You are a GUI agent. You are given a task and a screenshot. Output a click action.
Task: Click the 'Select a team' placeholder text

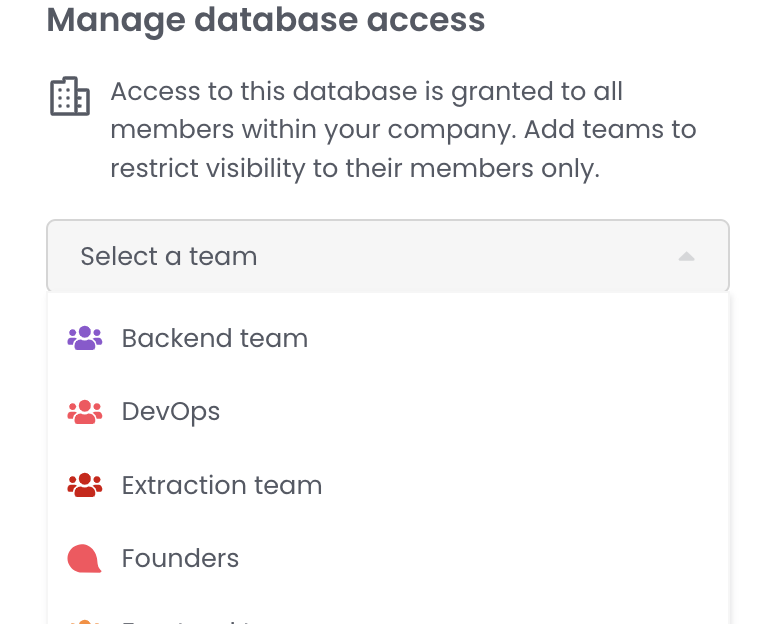[169, 257]
